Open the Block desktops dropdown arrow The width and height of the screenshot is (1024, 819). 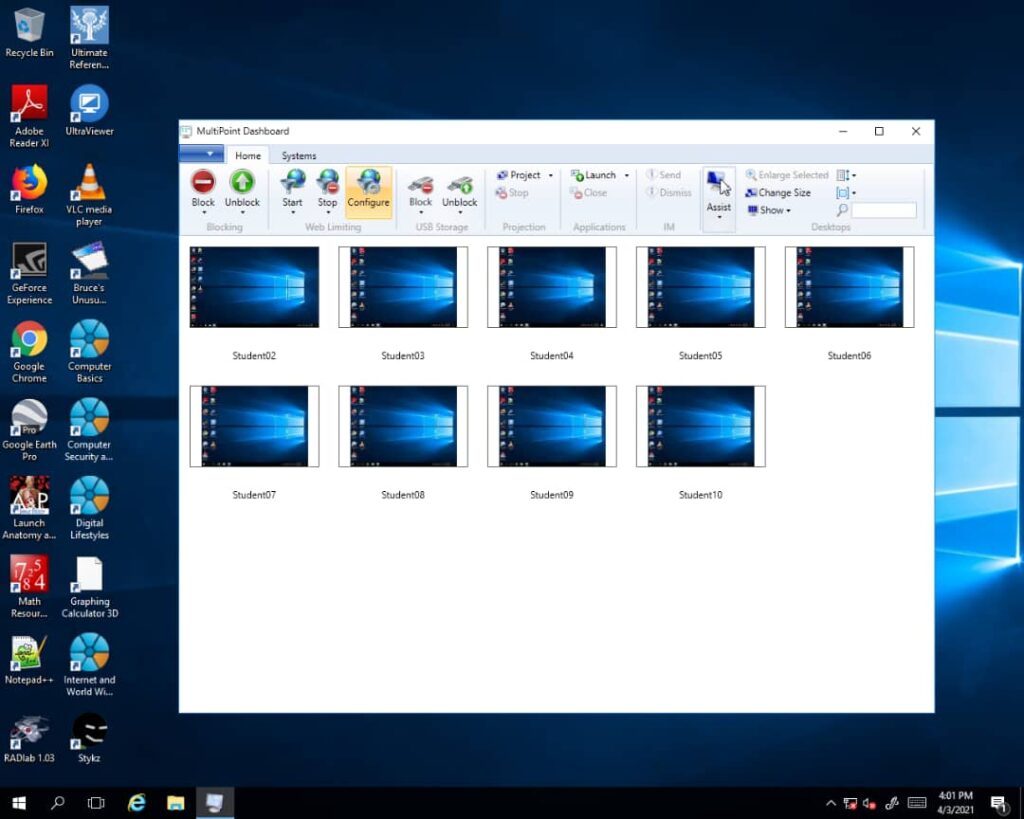coord(204,212)
